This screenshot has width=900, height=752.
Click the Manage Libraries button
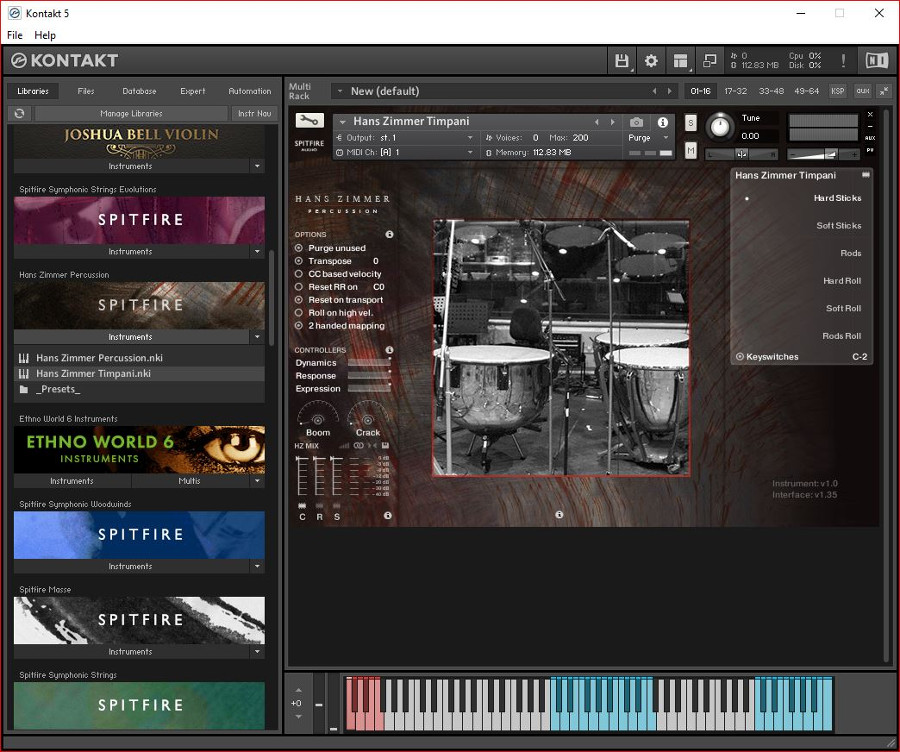pyautogui.click(x=131, y=113)
